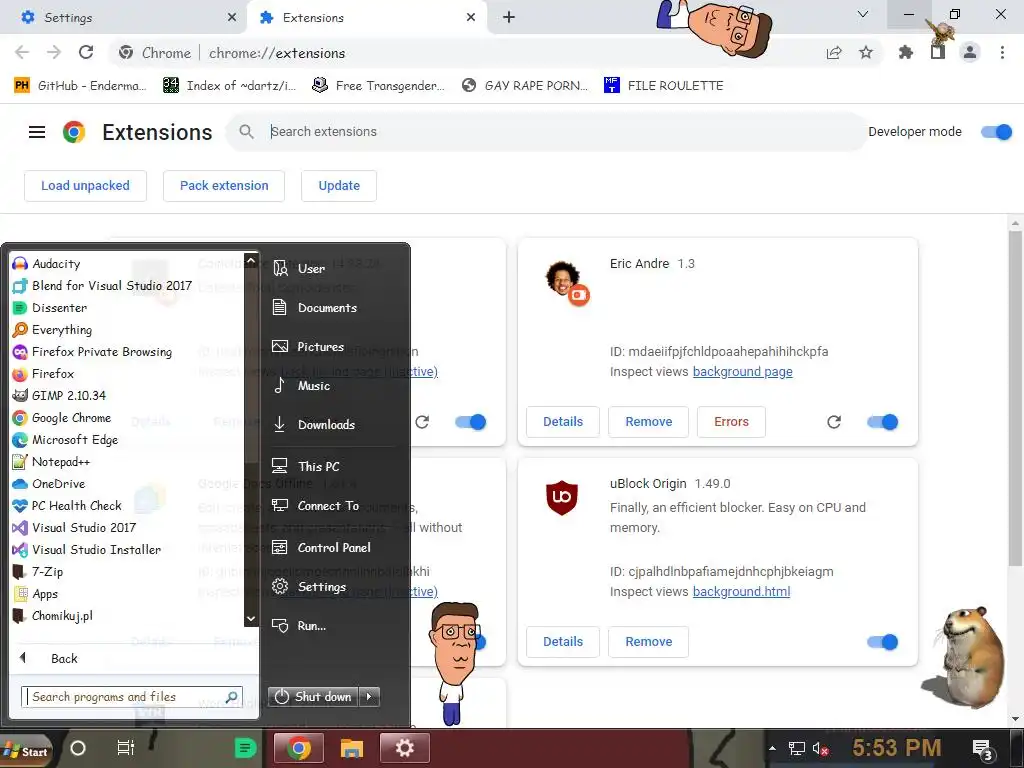
Task: Open uBlock Origin background.html link
Action: click(x=741, y=592)
